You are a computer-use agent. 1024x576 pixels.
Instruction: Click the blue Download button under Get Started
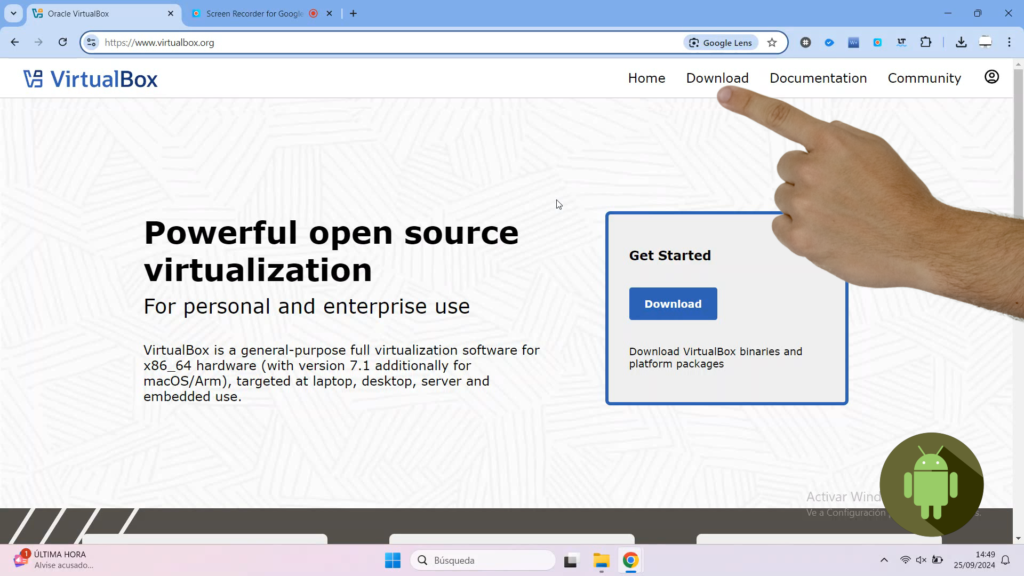click(672, 304)
